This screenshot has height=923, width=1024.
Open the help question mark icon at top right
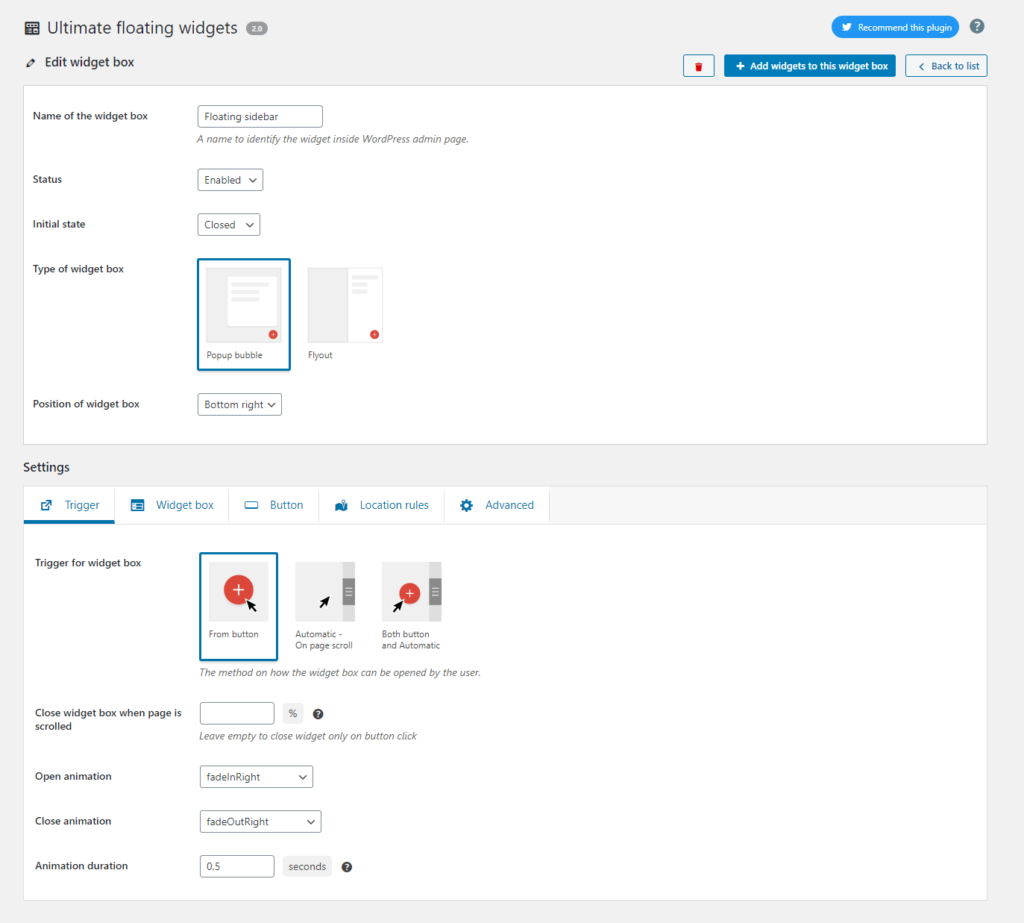click(976, 27)
